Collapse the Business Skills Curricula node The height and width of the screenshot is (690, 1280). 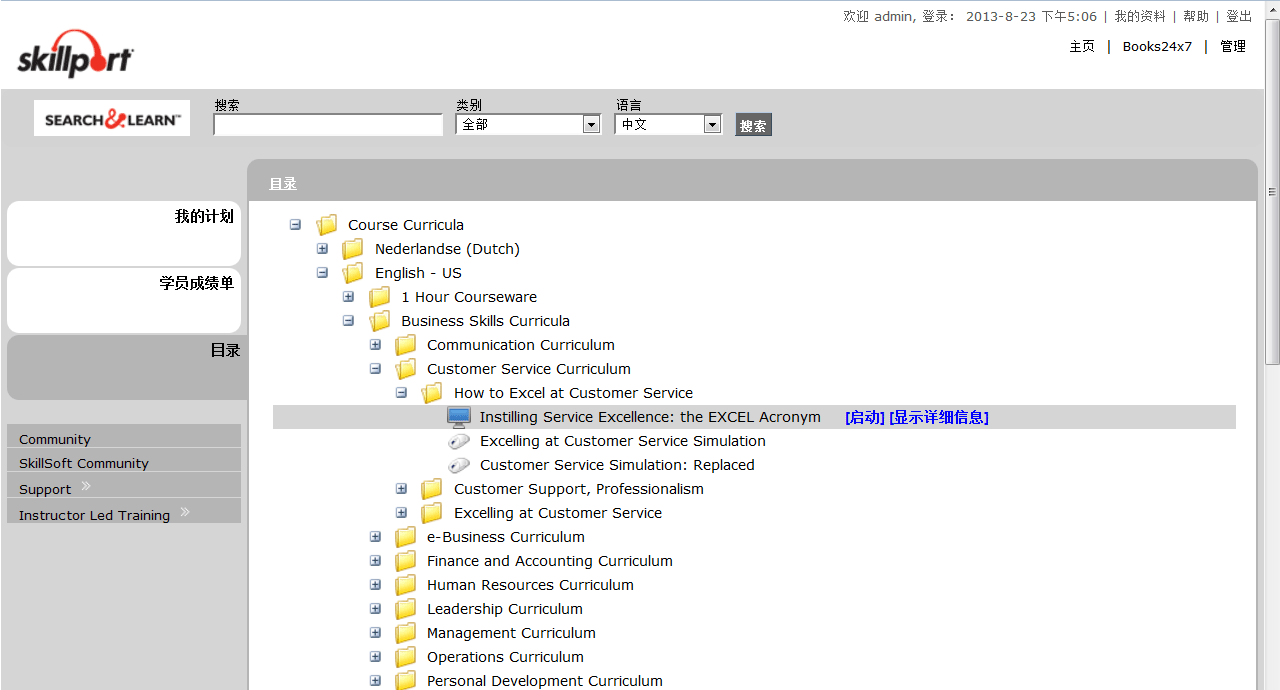pos(348,321)
